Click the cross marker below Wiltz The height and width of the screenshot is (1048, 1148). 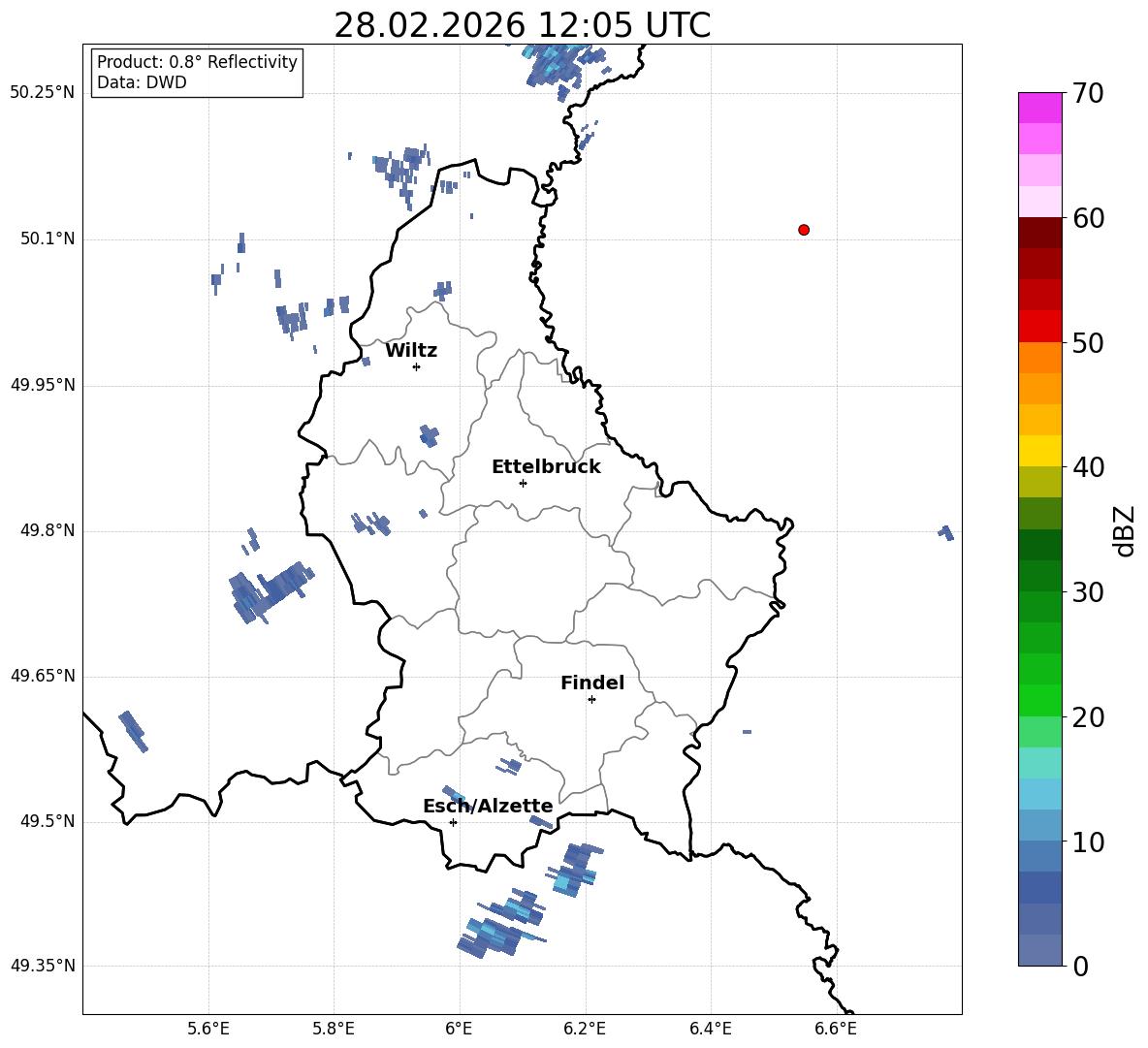417,366
